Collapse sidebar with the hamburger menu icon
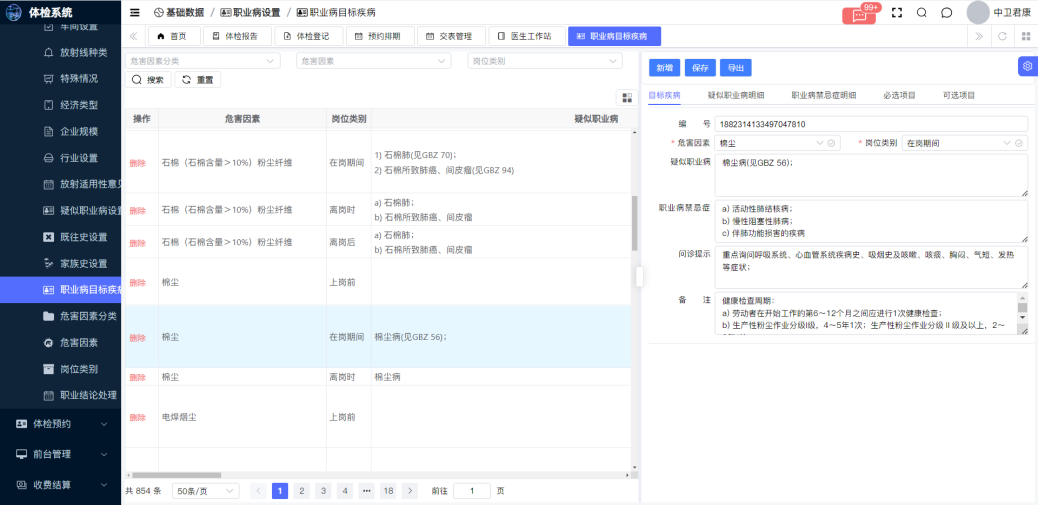The image size is (1038, 505). coord(135,13)
